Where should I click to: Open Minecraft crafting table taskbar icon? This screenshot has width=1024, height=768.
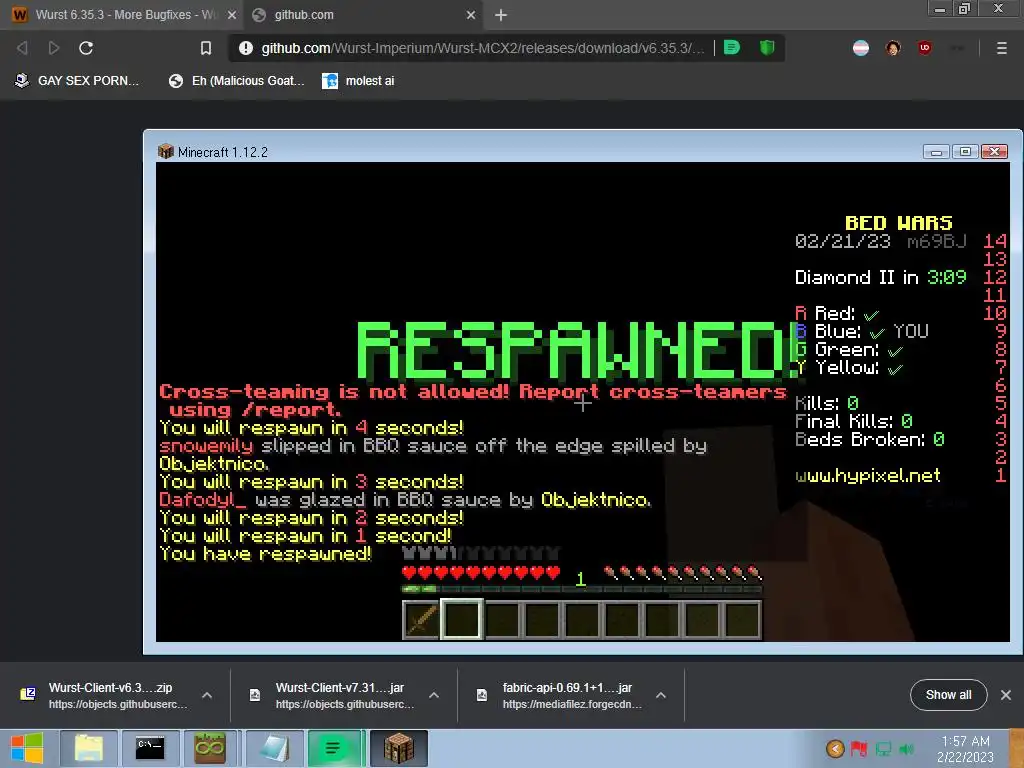point(398,748)
